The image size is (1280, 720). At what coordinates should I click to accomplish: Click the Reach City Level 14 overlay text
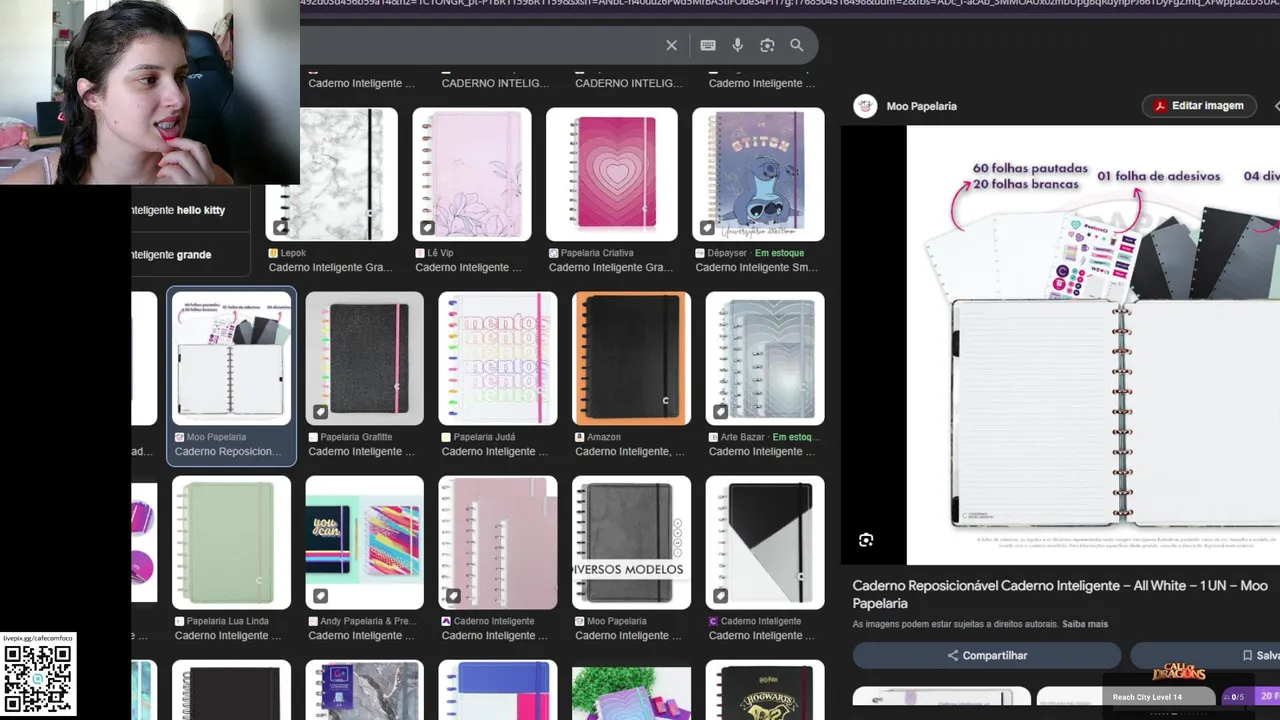[1147, 697]
